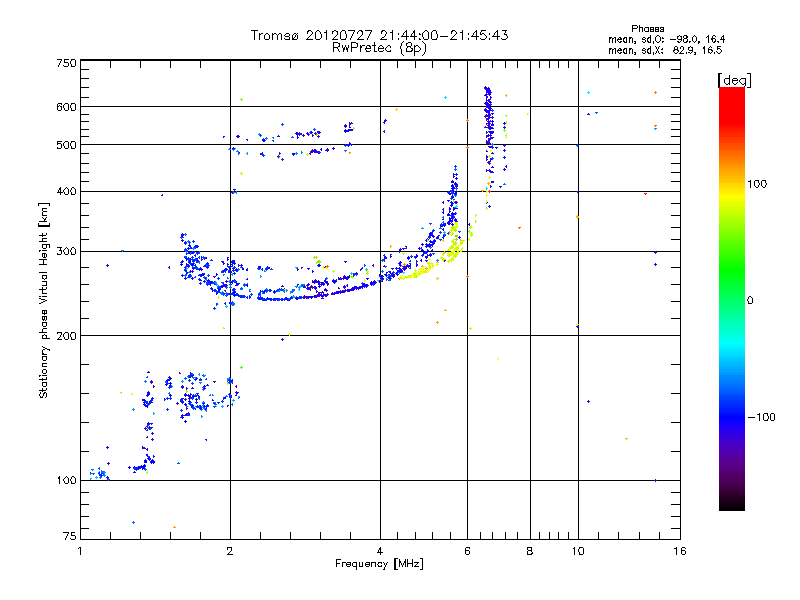Click the colorbar tick label '100'
The height and width of the screenshot is (600, 800).
tap(757, 184)
